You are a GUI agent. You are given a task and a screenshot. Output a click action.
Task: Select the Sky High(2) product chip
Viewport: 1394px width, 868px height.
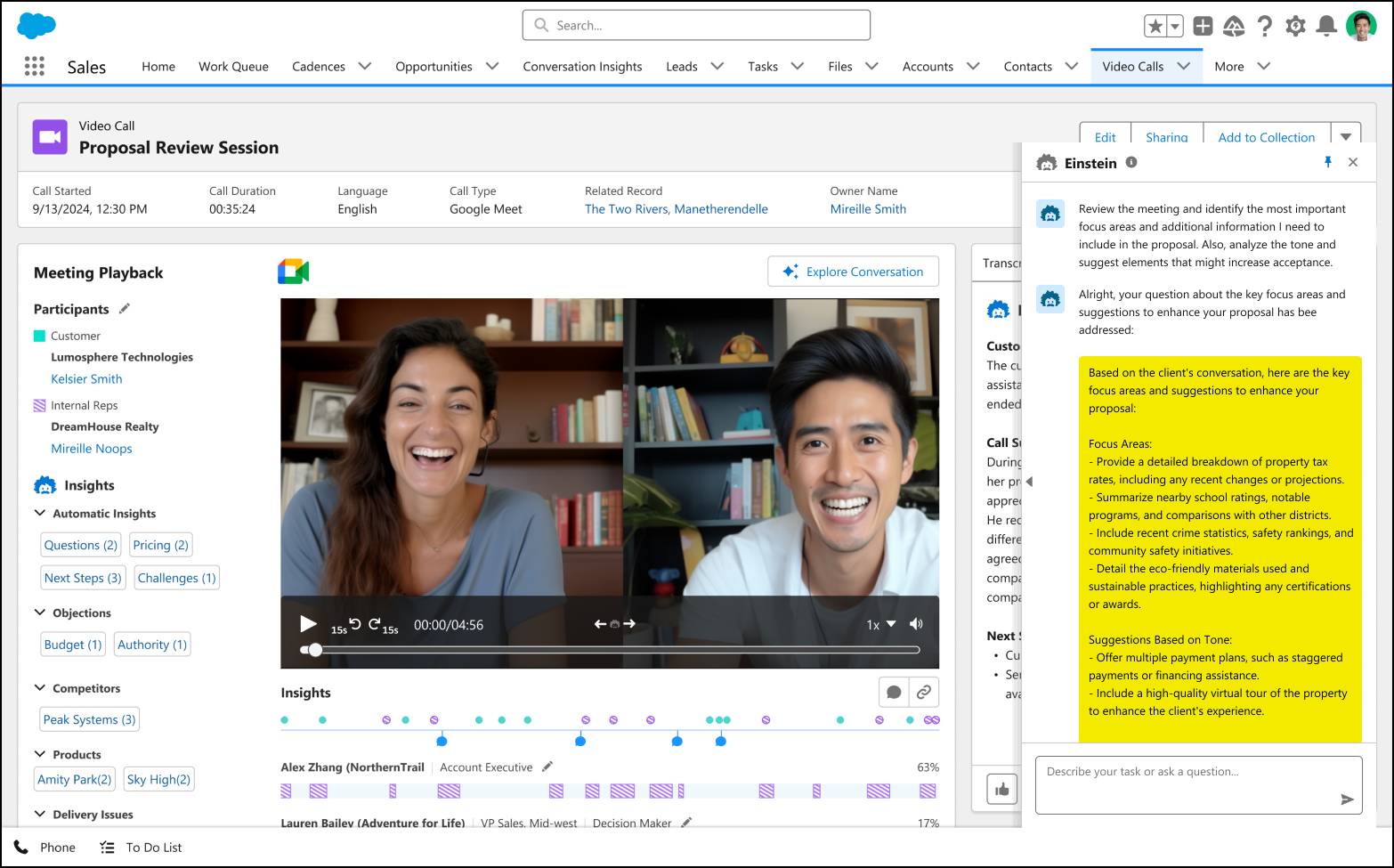click(x=158, y=779)
